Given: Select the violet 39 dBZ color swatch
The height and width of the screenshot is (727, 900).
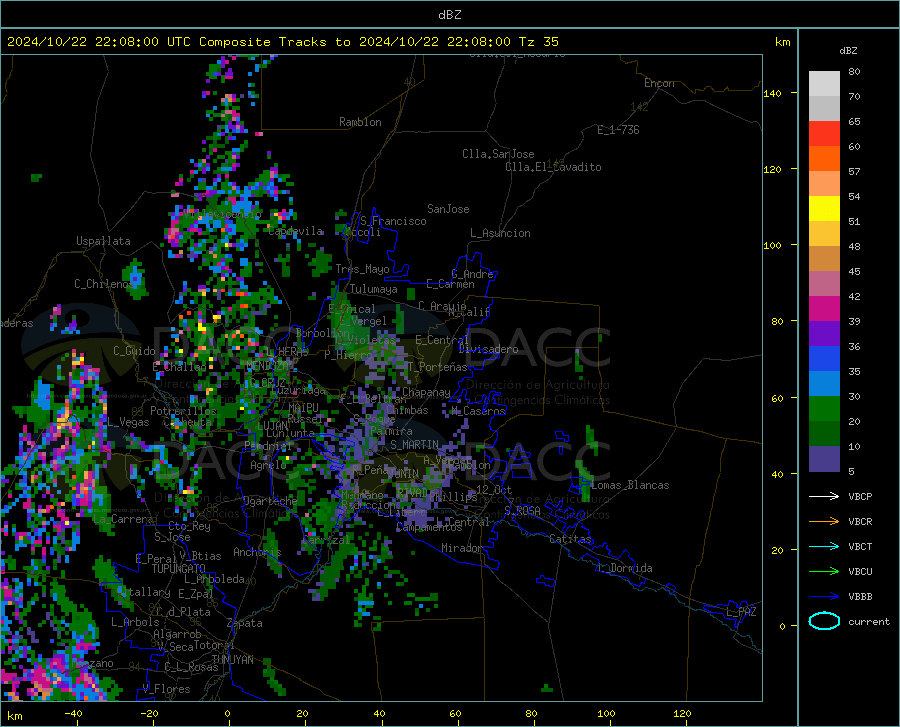Looking at the screenshot, I should click(x=824, y=334).
